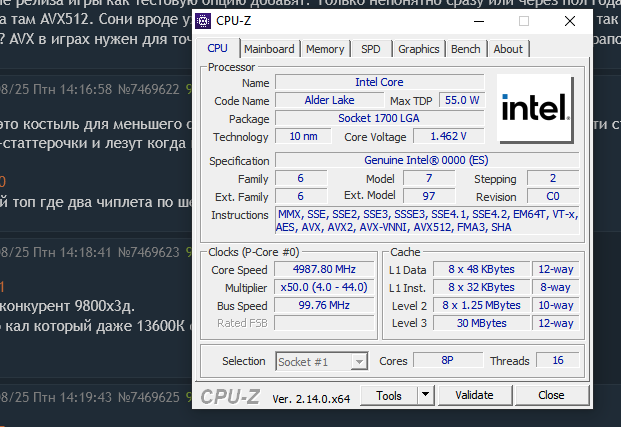Click post number №7469622 in background forum
Image resolution: width=621 pixels, height=427 pixels.
pos(149,89)
